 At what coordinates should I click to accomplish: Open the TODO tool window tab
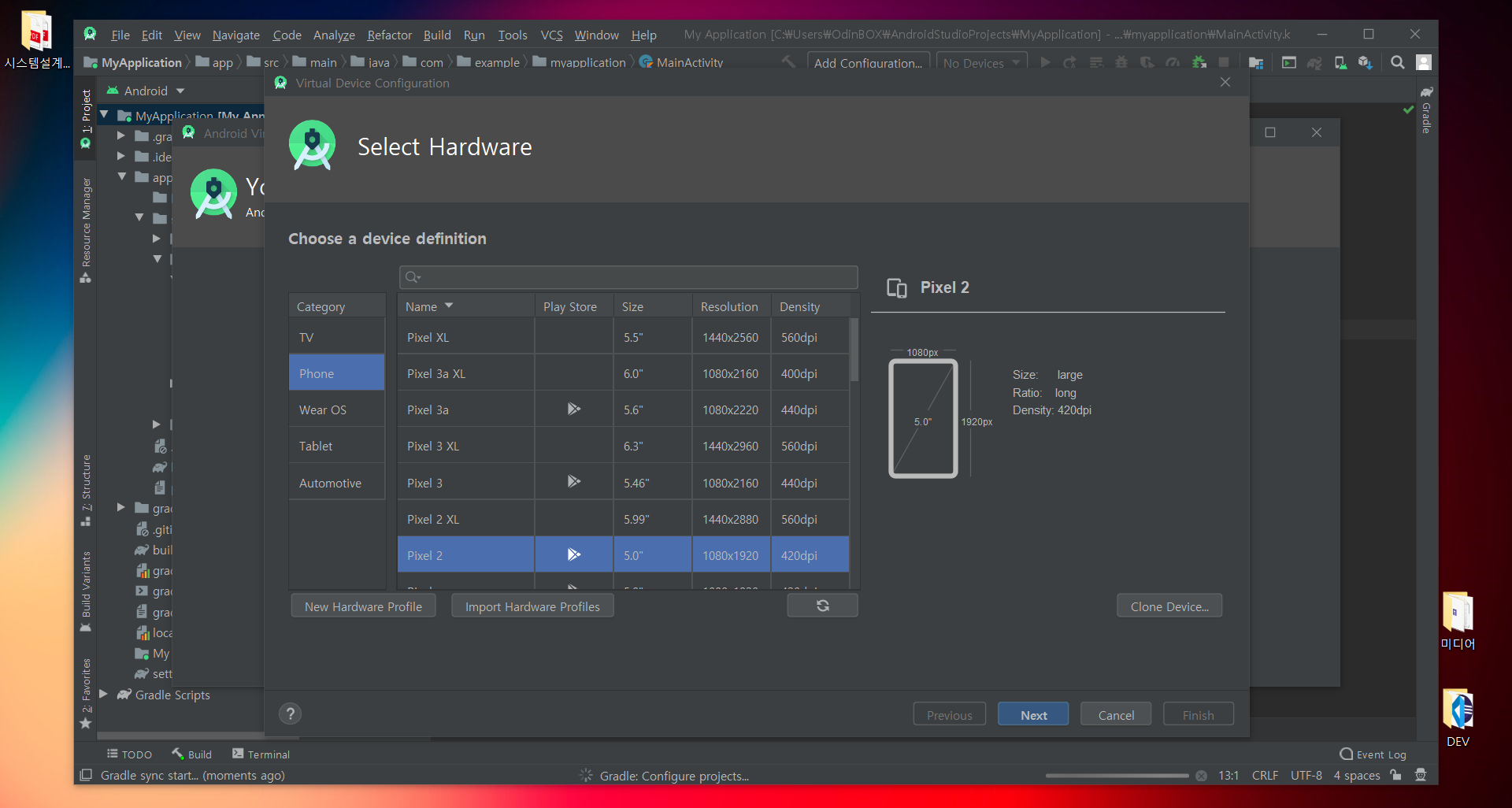129,754
